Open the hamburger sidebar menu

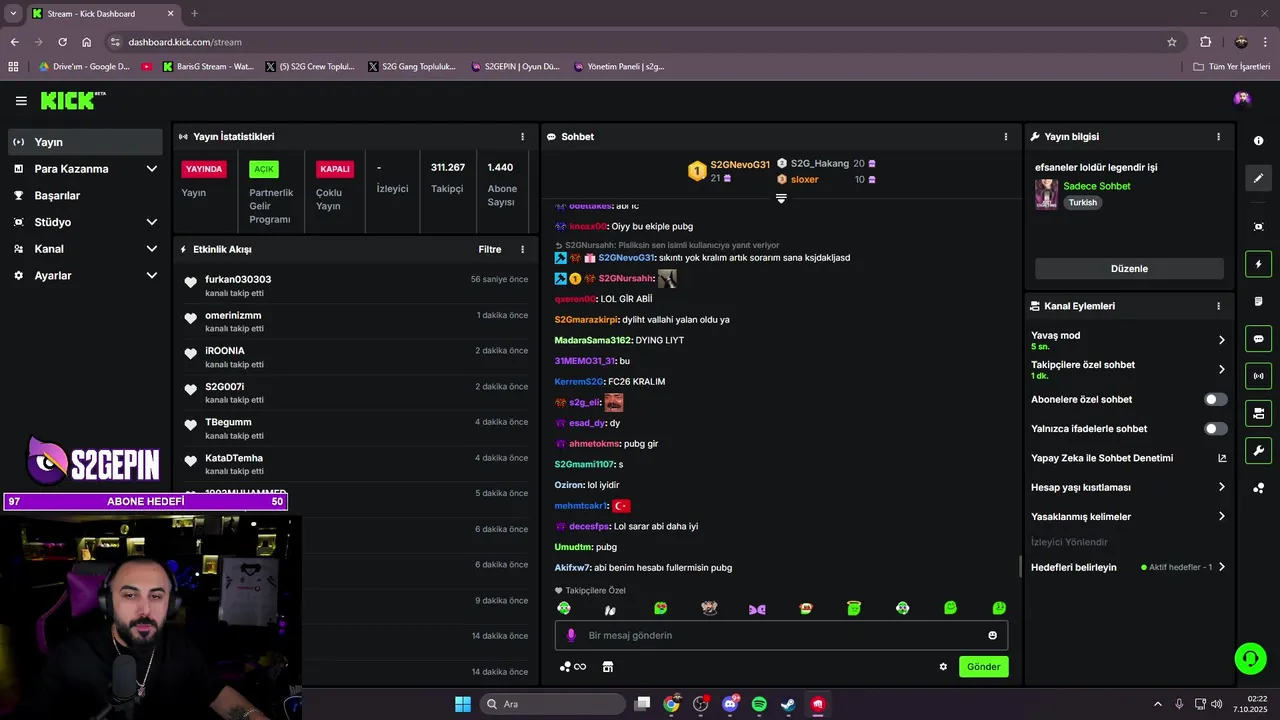coord(21,101)
